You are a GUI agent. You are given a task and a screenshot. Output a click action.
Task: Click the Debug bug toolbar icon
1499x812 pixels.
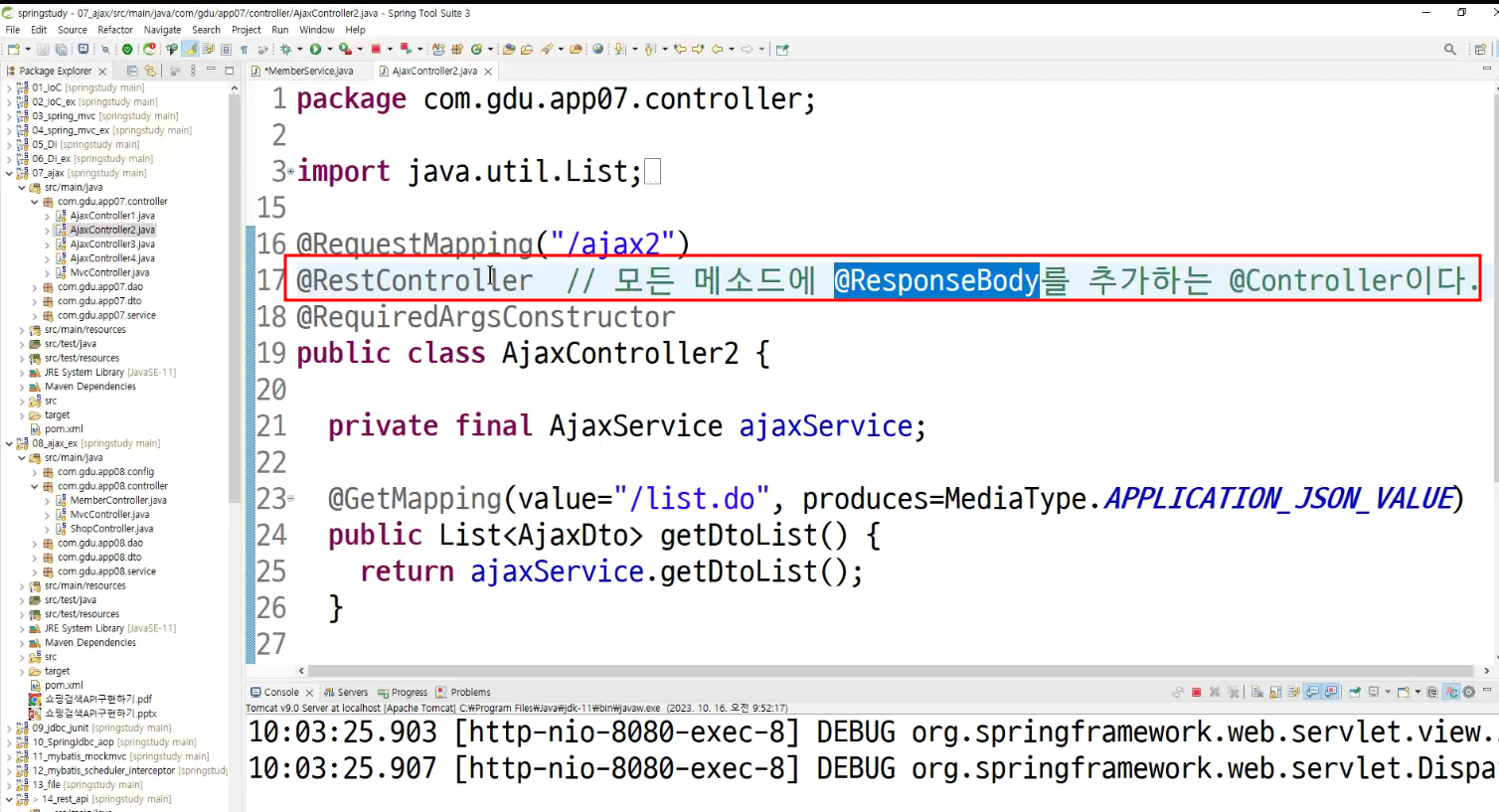(285, 49)
